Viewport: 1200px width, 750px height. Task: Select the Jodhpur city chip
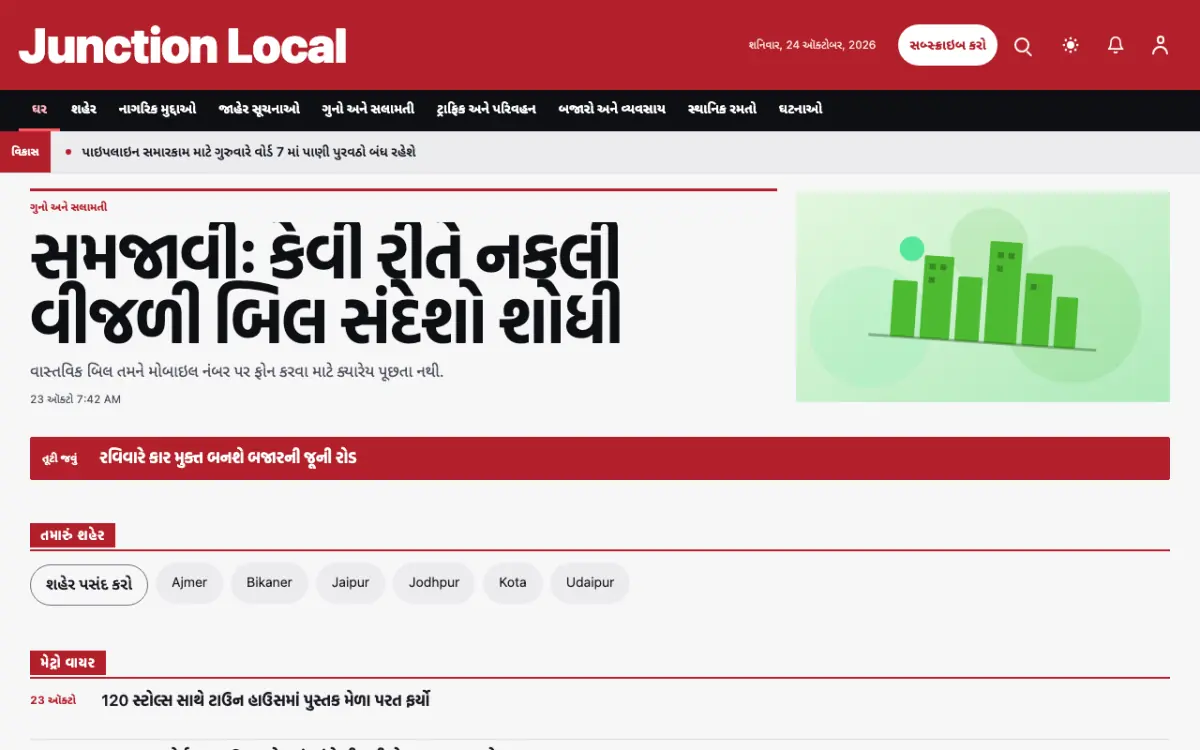434,583
